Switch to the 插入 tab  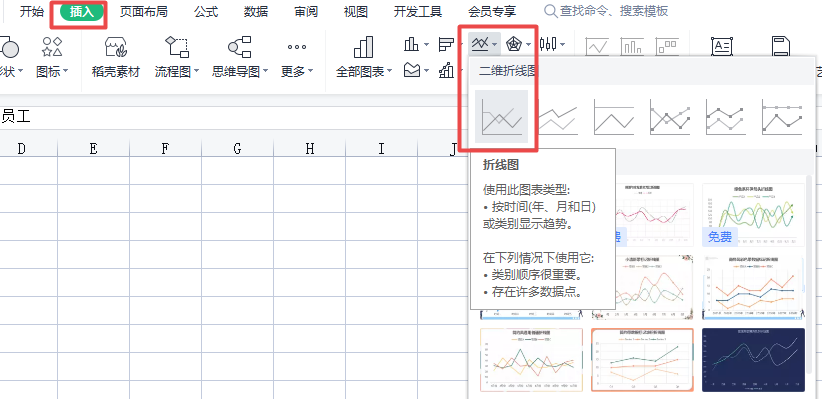81,12
